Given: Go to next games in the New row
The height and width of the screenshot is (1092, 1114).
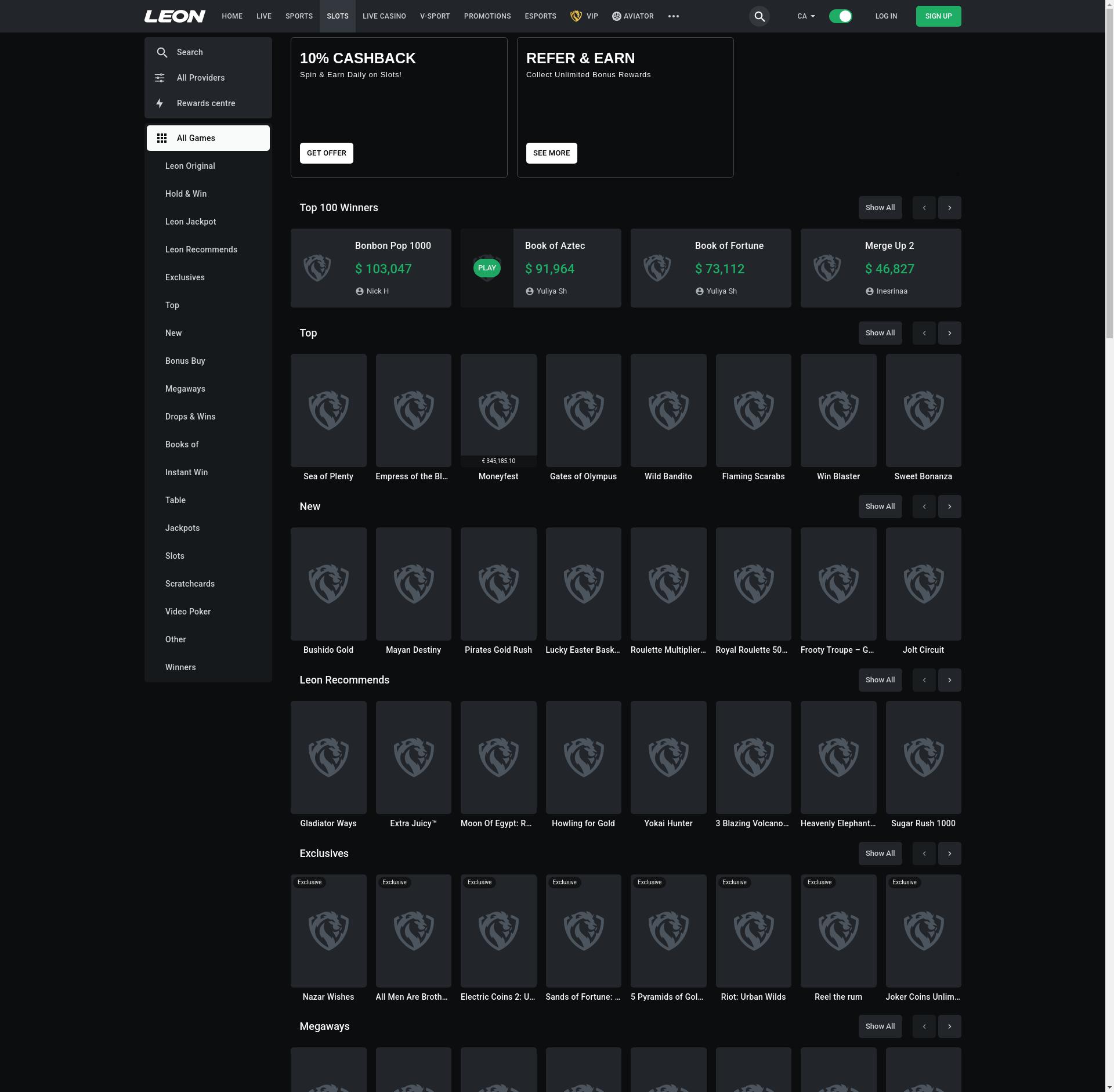Looking at the screenshot, I should [x=949, y=507].
